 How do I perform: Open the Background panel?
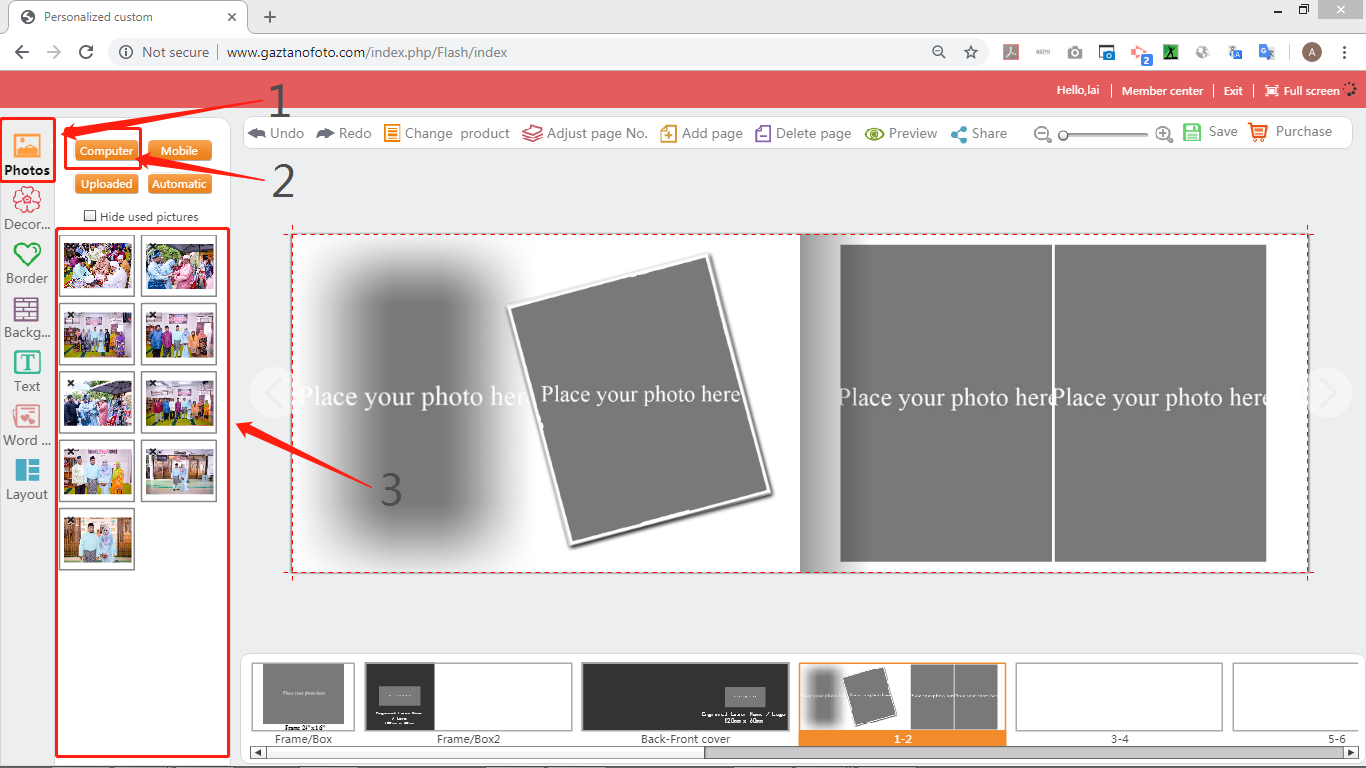tap(27, 316)
